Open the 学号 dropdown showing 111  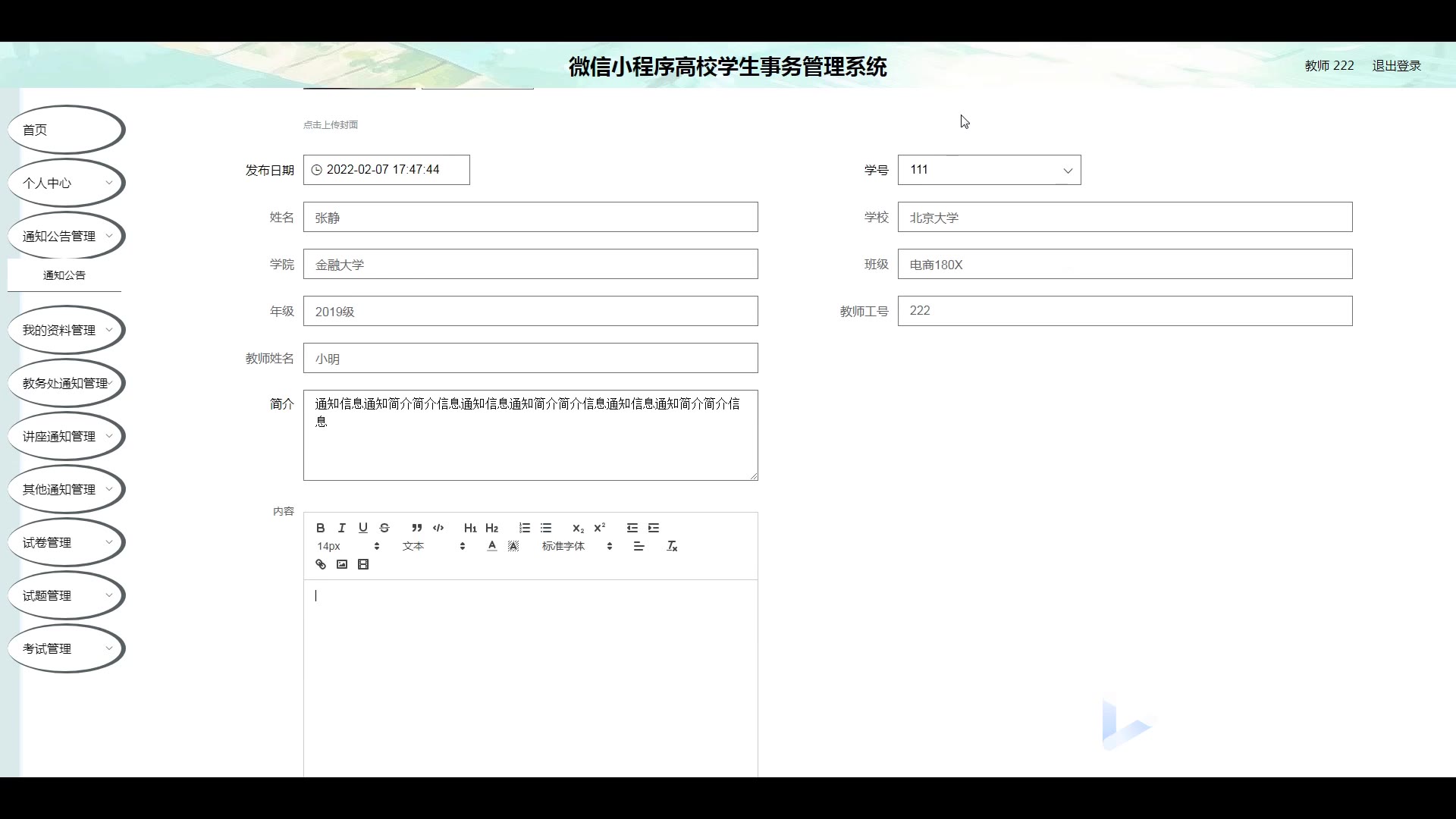point(989,170)
